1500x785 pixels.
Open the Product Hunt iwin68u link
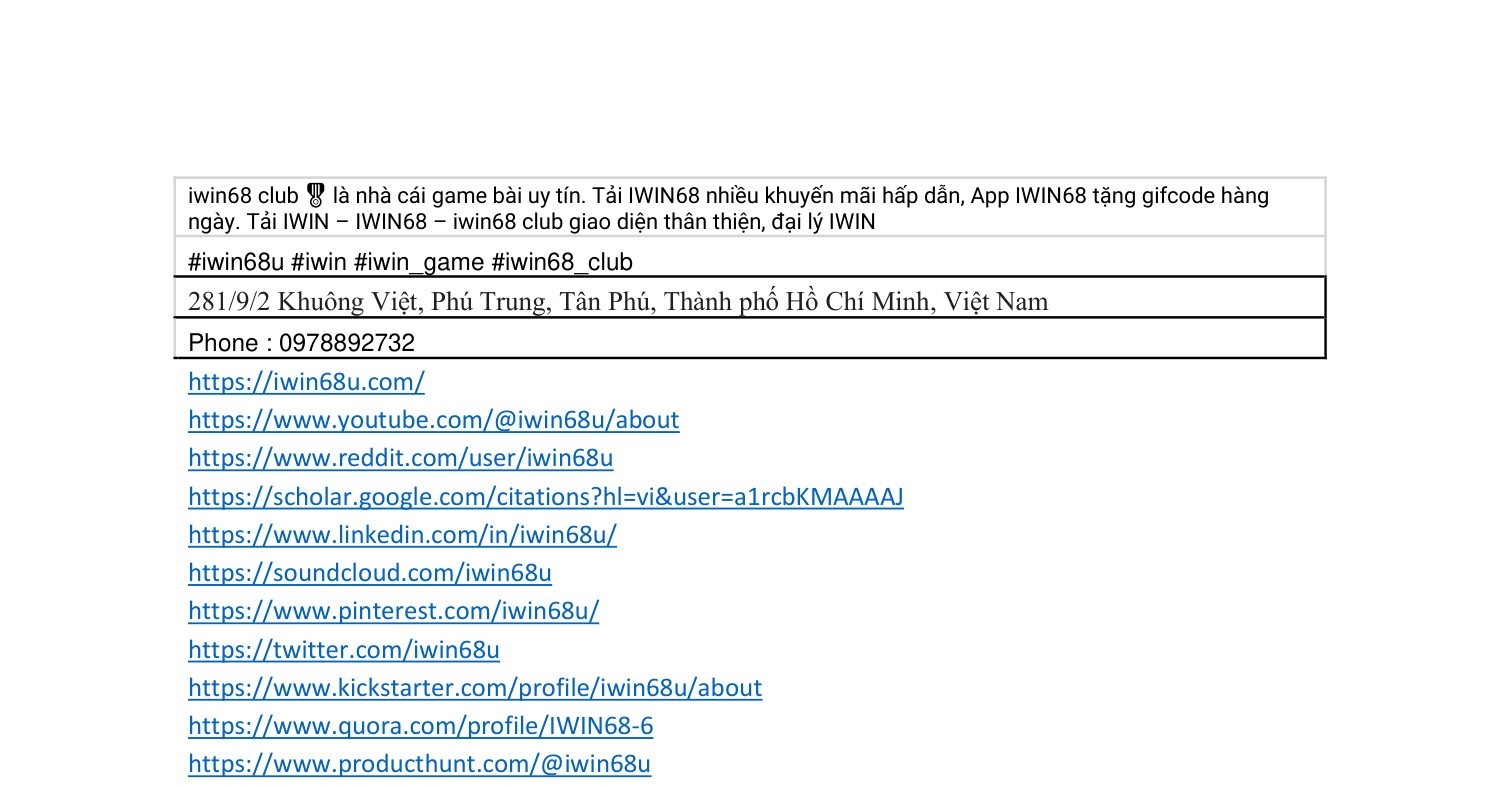click(x=419, y=764)
